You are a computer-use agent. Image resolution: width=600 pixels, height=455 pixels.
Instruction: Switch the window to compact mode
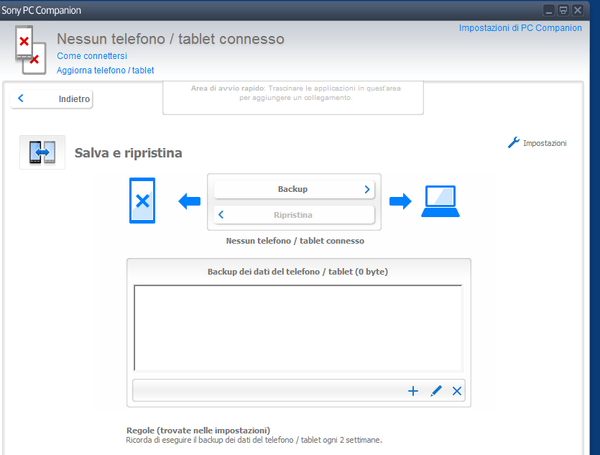pyautogui.click(x=563, y=10)
